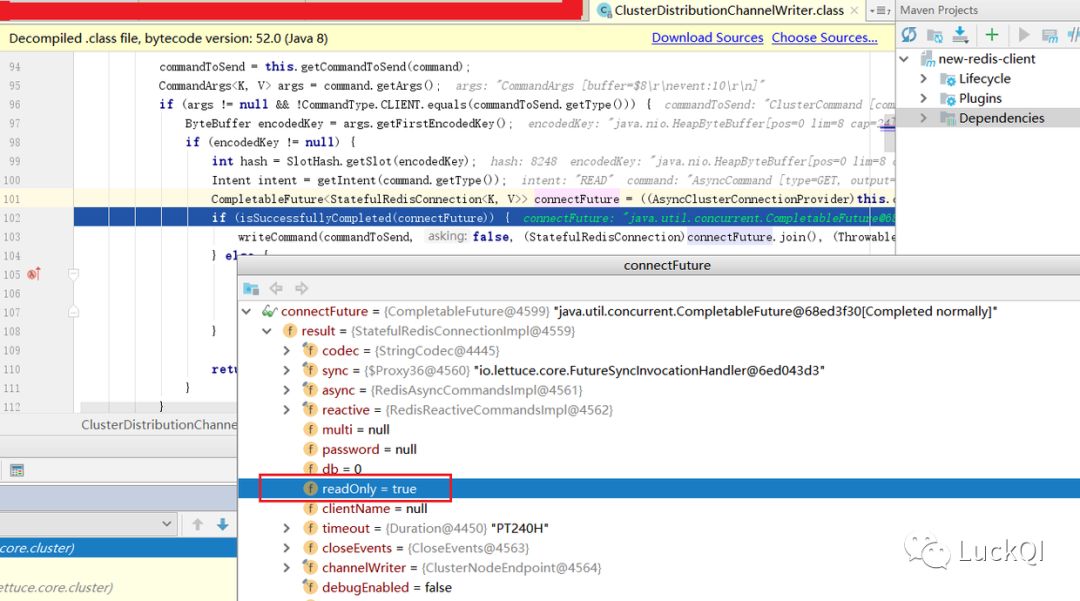Select the 'clientName = null' row
Screen dimensions: 1080x601
pos(658,509)
